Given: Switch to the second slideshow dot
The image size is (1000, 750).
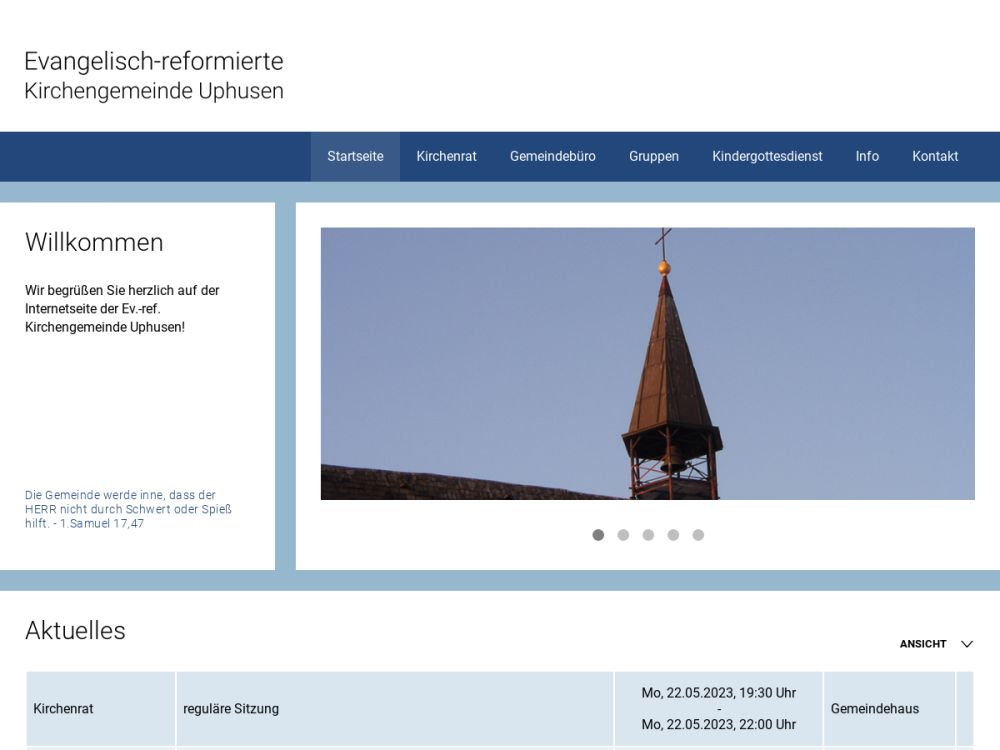Looking at the screenshot, I should pyautogui.click(x=623, y=535).
